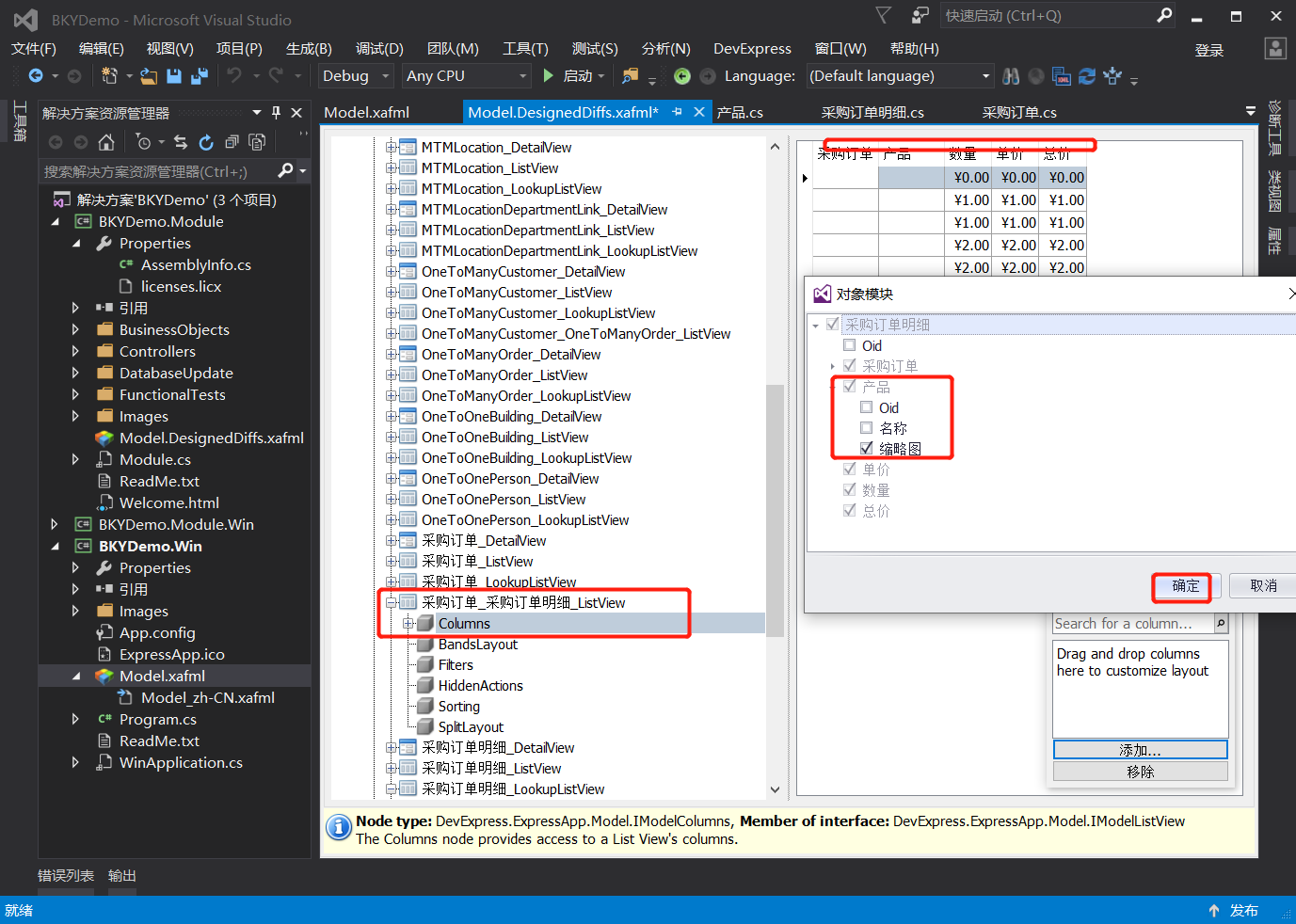This screenshot has width=1296, height=924.
Task: Click the Save All toolbar icon
Action: tap(200, 76)
